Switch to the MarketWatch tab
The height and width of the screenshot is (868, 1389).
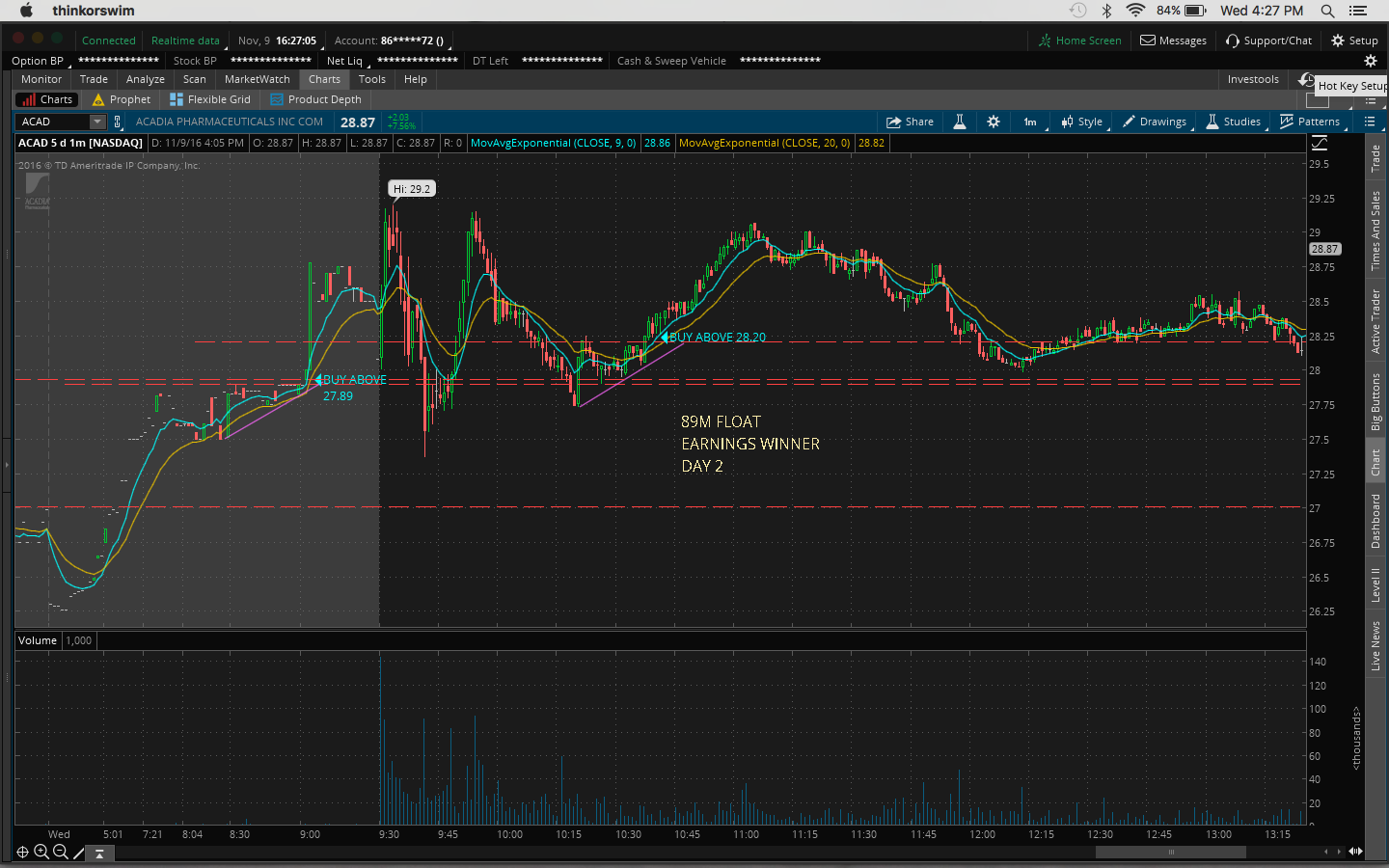pos(257,79)
